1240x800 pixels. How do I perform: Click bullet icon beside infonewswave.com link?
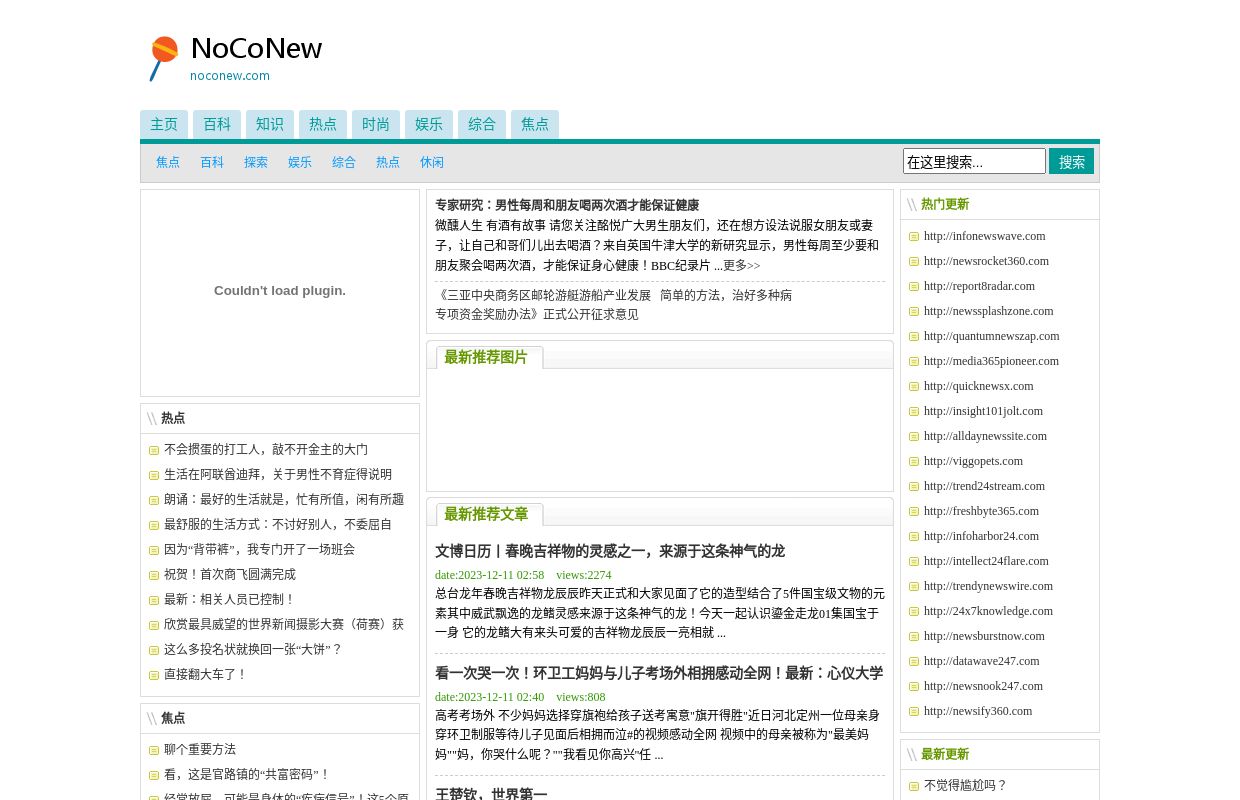tap(914, 237)
